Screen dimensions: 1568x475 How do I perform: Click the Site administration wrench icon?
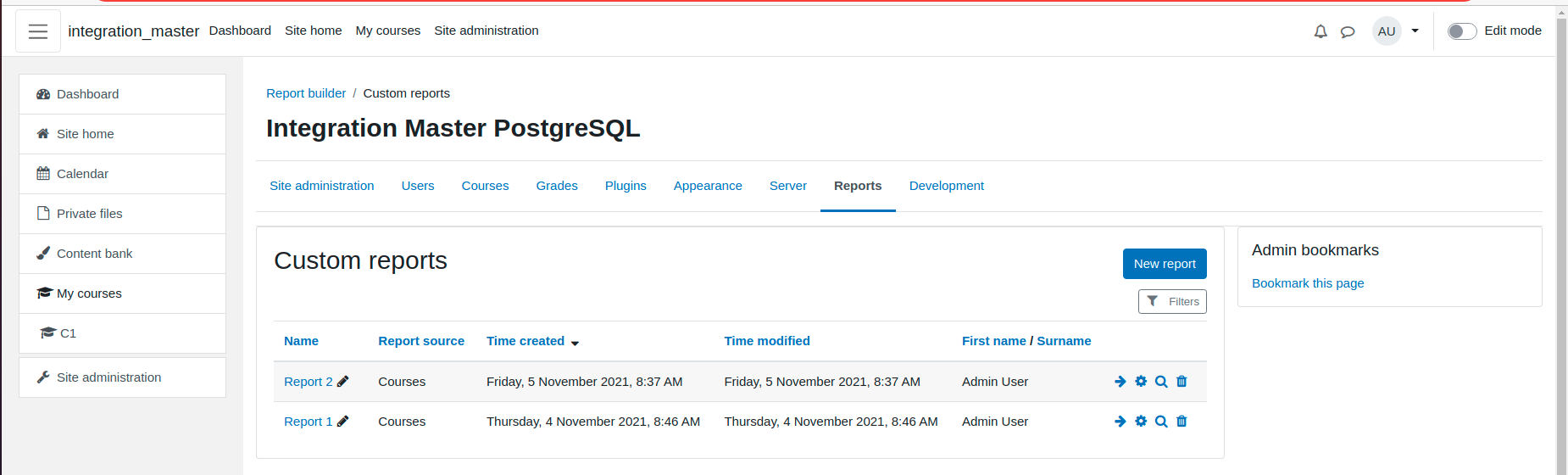43,377
